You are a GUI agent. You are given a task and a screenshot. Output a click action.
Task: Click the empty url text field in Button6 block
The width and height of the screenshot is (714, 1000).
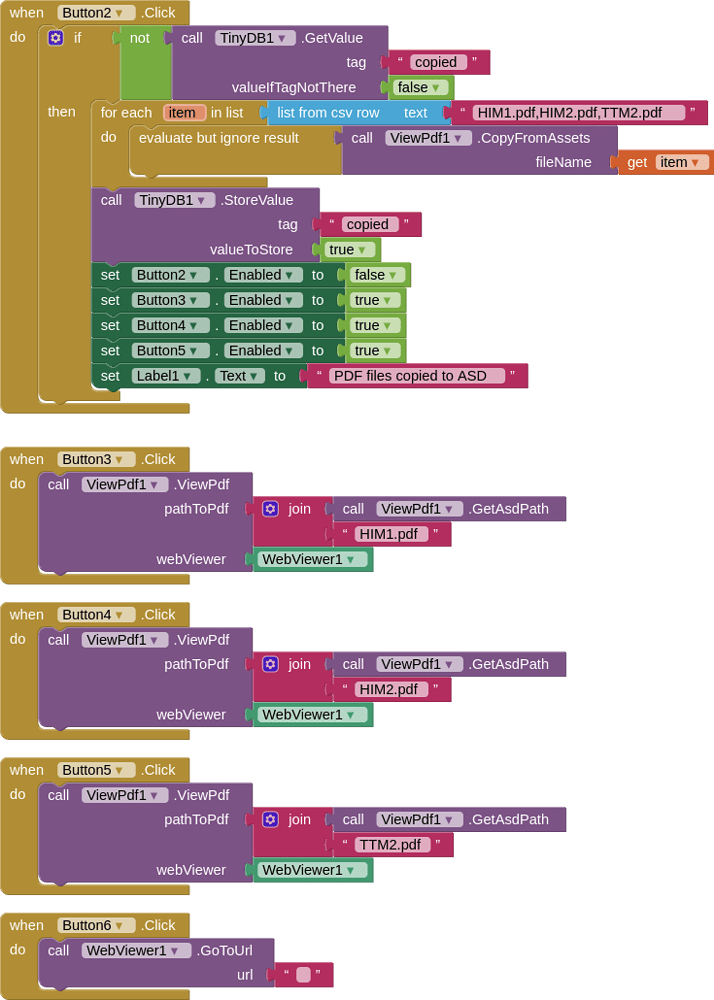[x=303, y=975]
